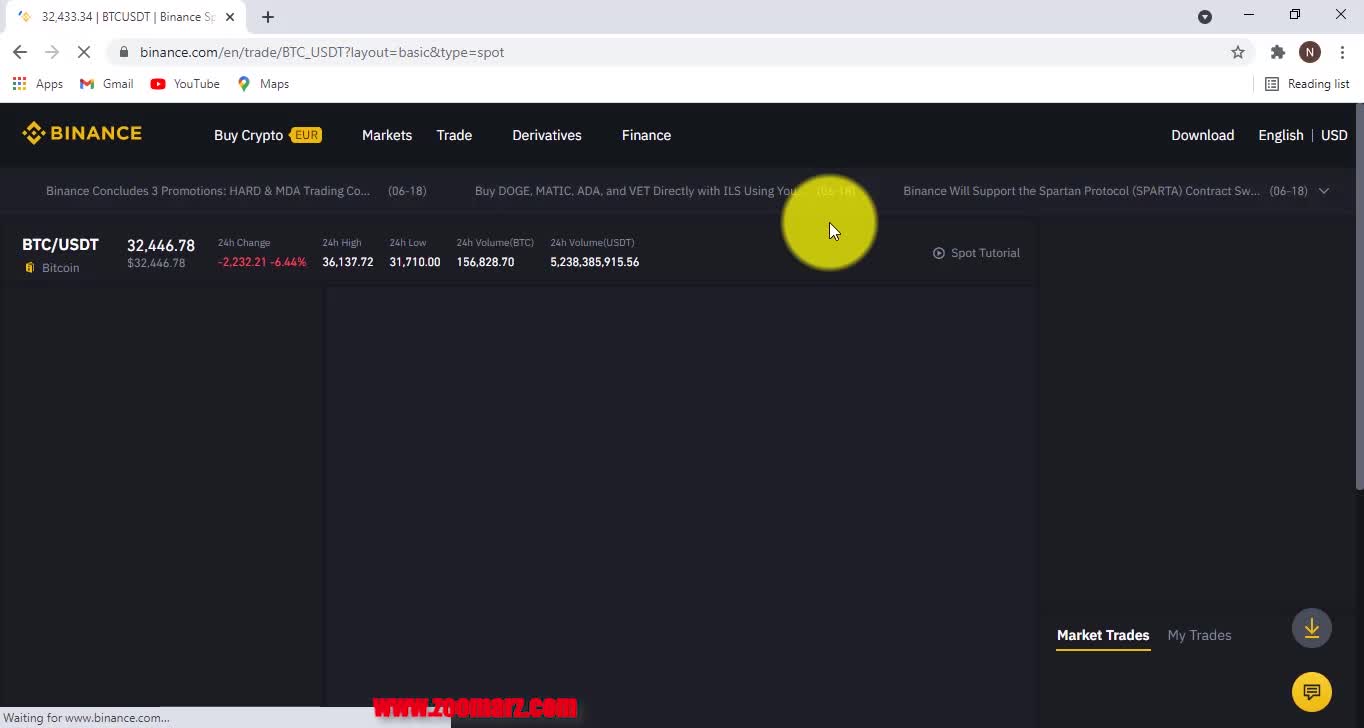Open the Chrome profile avatar
This screenshot has height=728, width=1364.
[x=1309, y=52]
